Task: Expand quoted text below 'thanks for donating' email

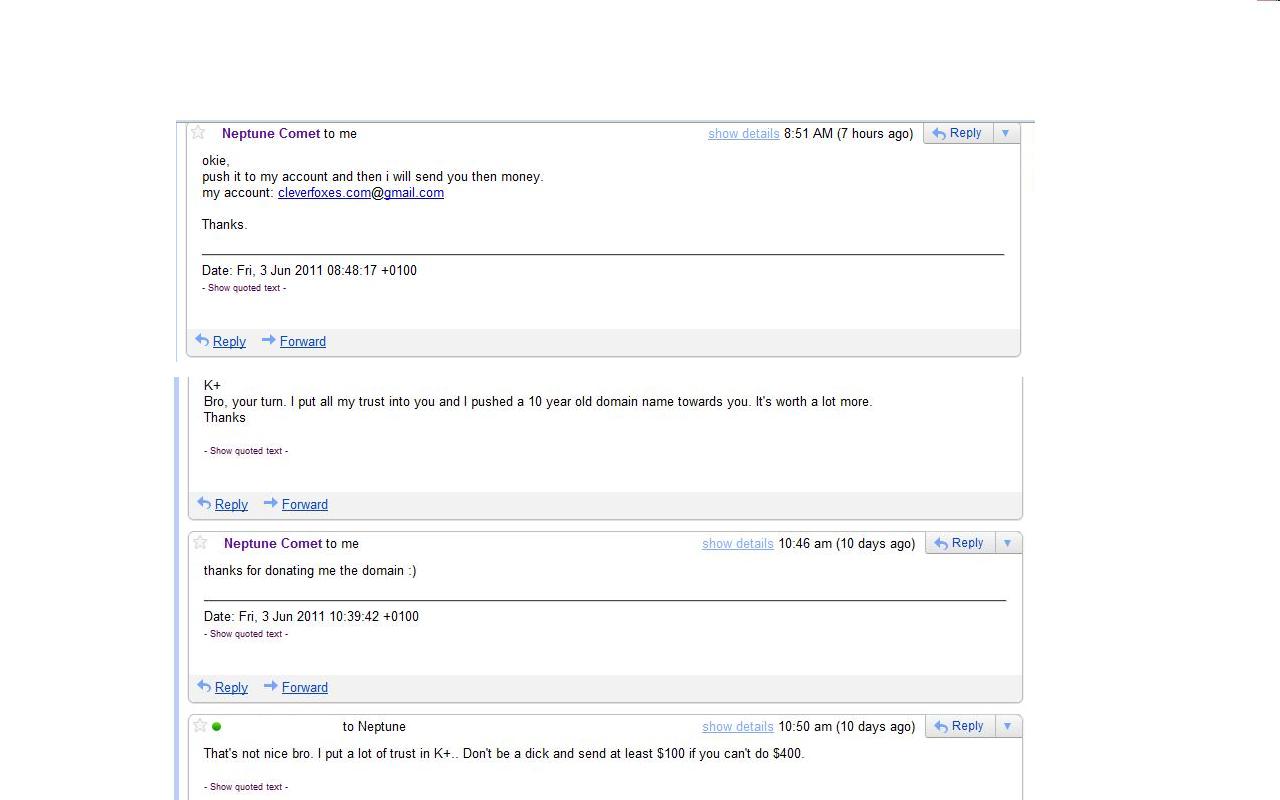Action: coord(246,634)
